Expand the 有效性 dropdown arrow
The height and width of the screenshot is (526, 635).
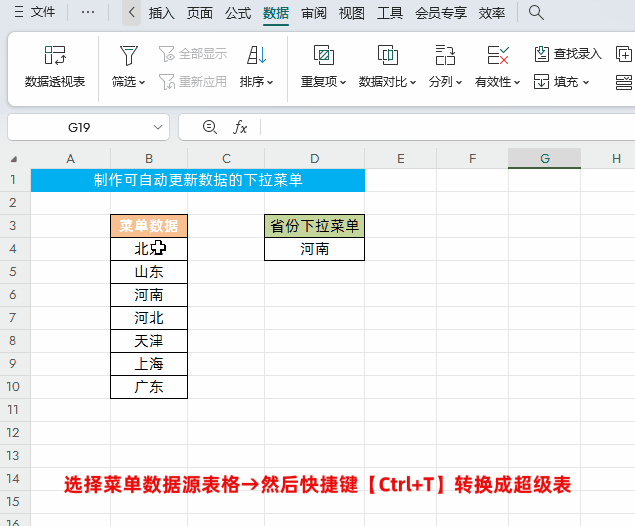517,83
